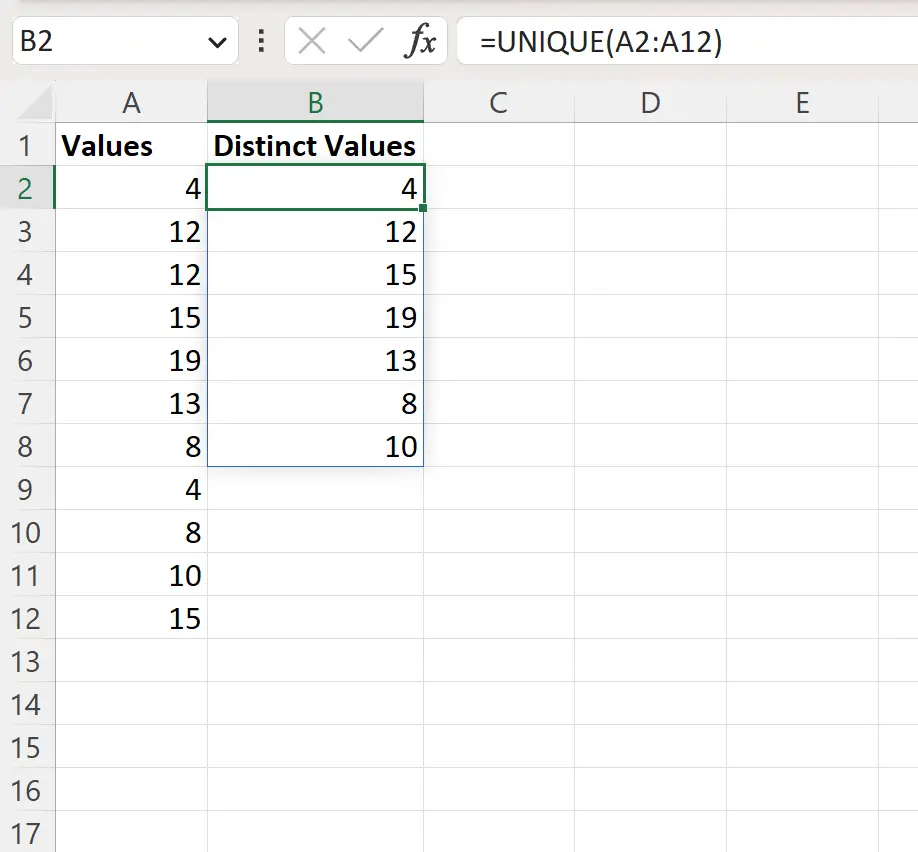
Task: Select row 13 header
Action: pos(26,661)
